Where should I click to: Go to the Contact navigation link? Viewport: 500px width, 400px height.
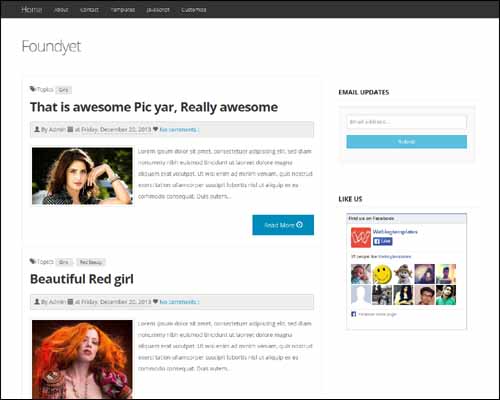(x=89, y=10)
